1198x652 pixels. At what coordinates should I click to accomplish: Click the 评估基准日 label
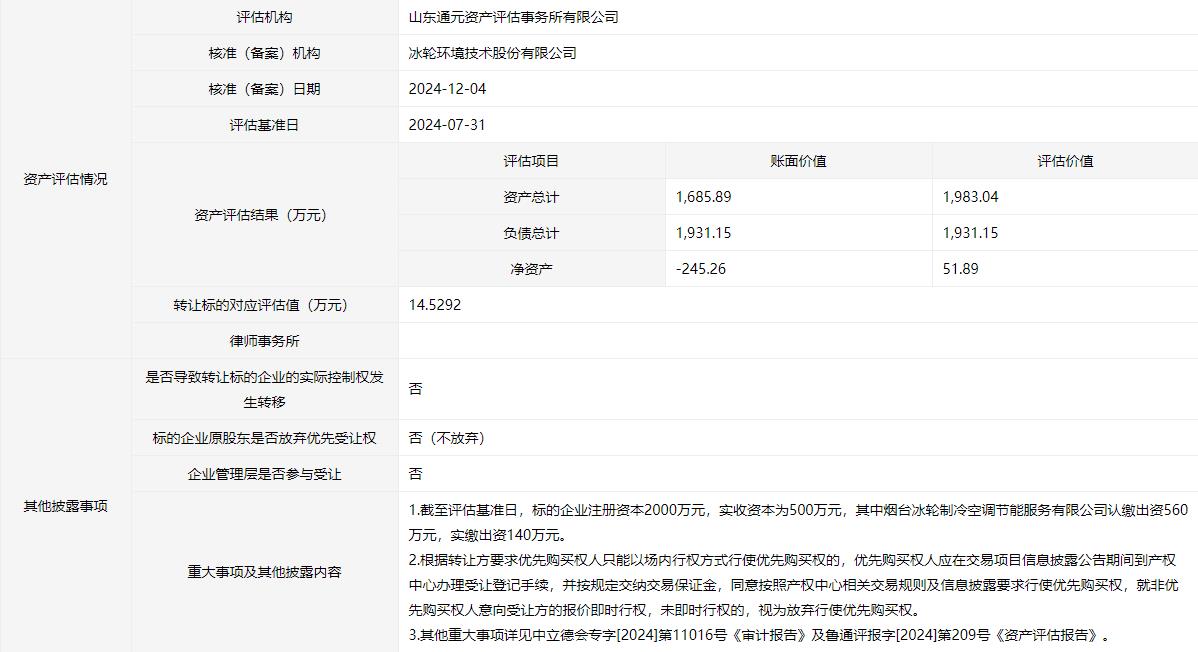264,125
